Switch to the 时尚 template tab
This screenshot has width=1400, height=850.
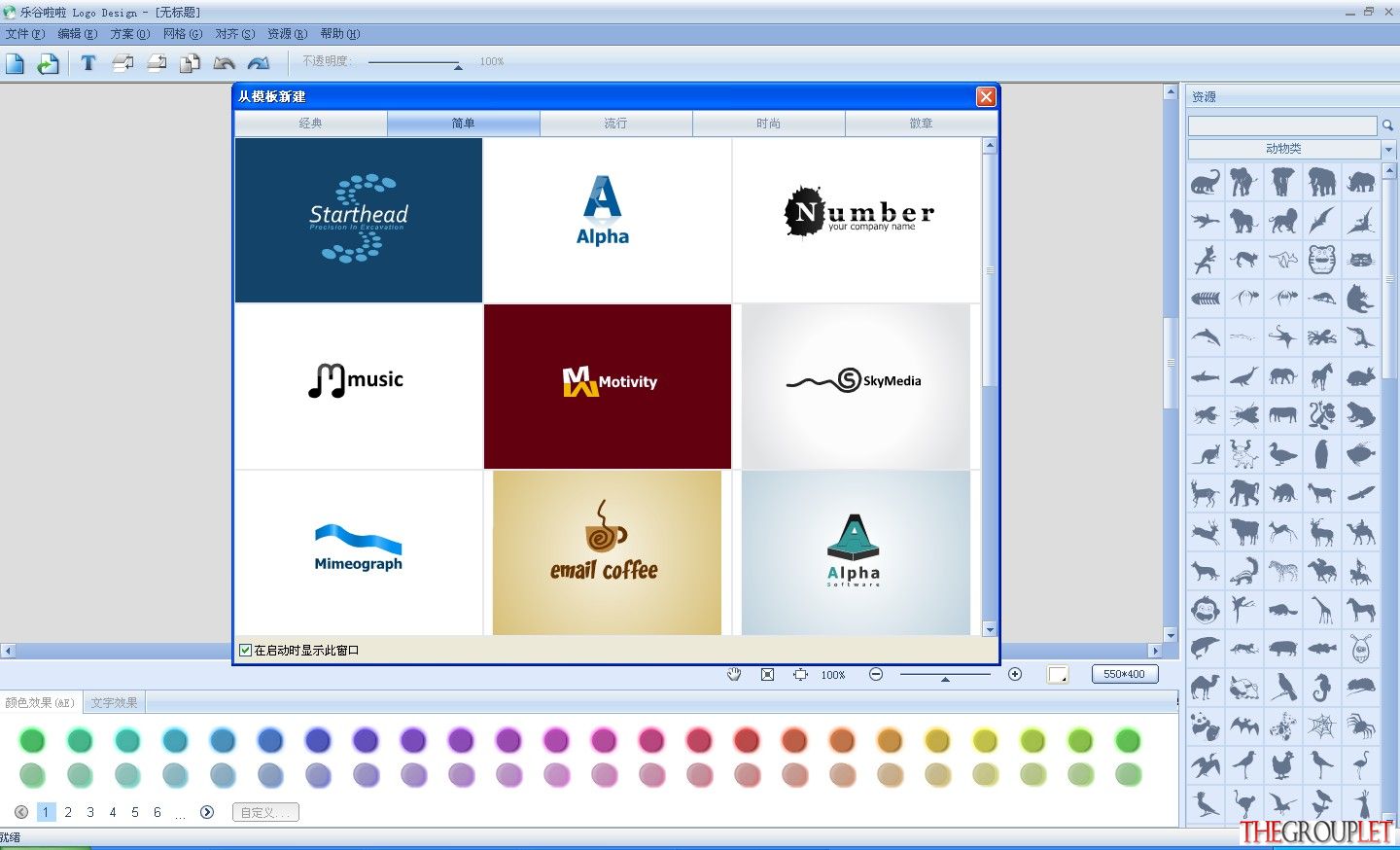pos(769,124)
